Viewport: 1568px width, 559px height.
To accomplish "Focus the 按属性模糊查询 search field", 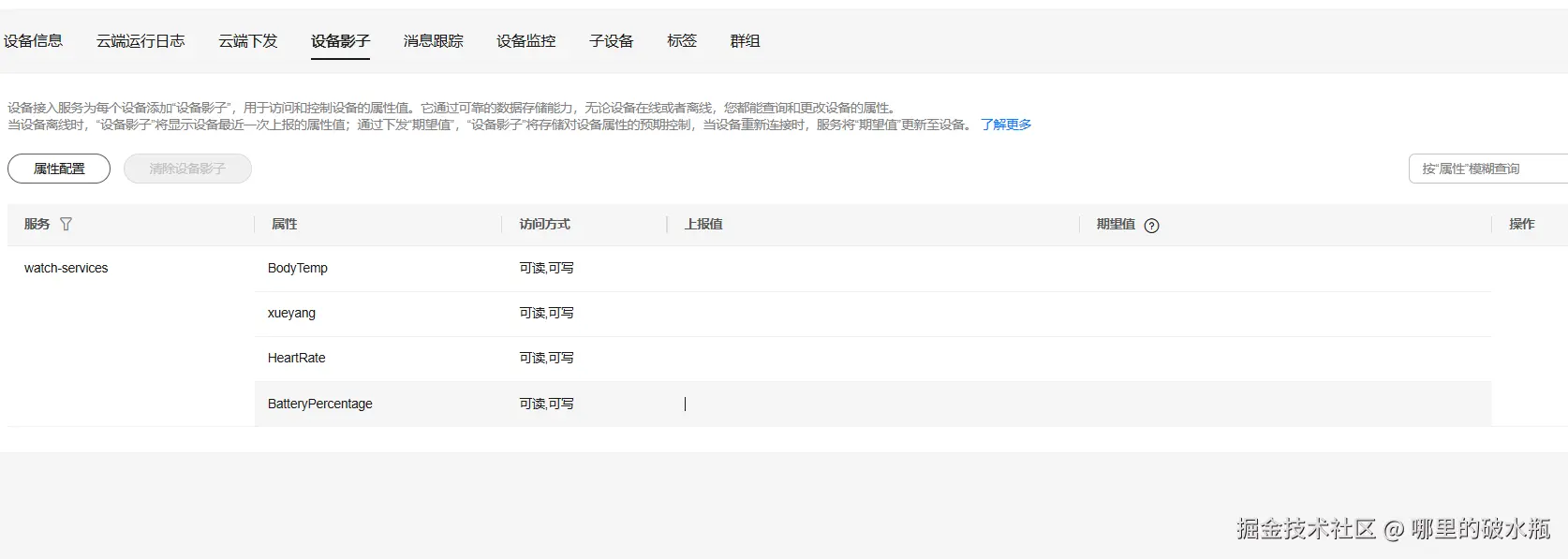I will pyautogui.click(x=1488, y=169).
